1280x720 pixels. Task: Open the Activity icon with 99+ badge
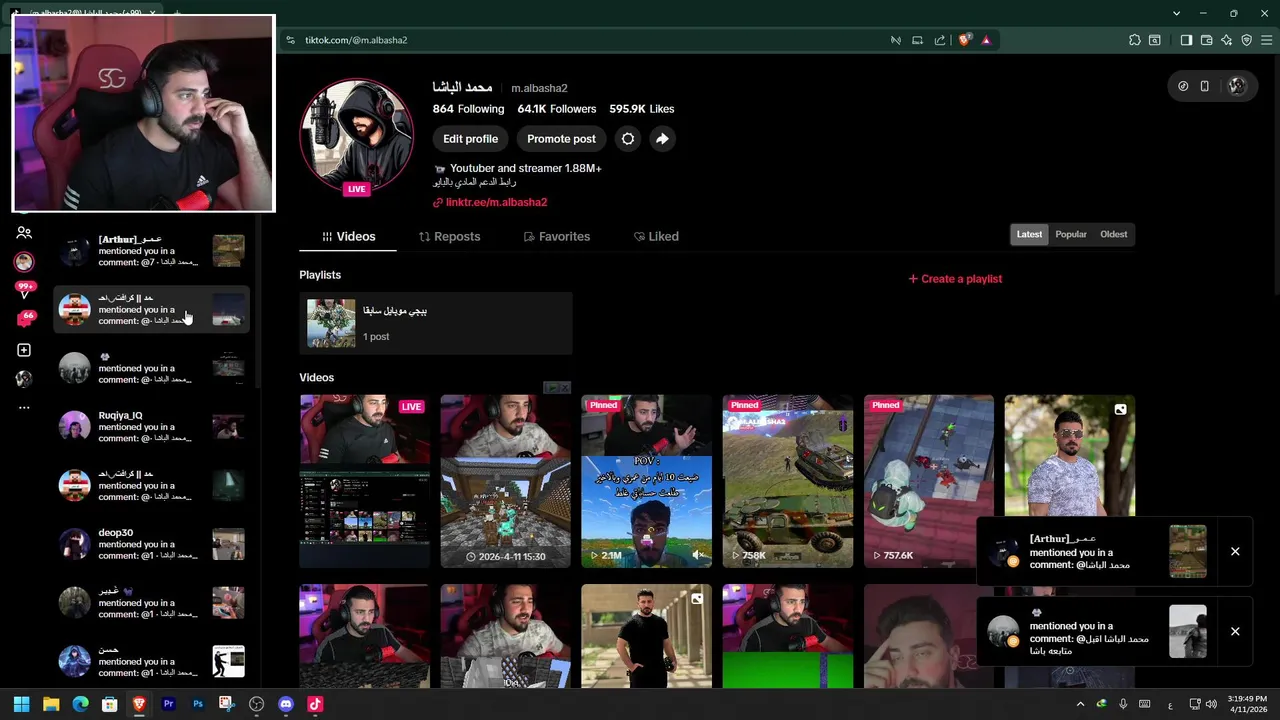click(24, 291)
